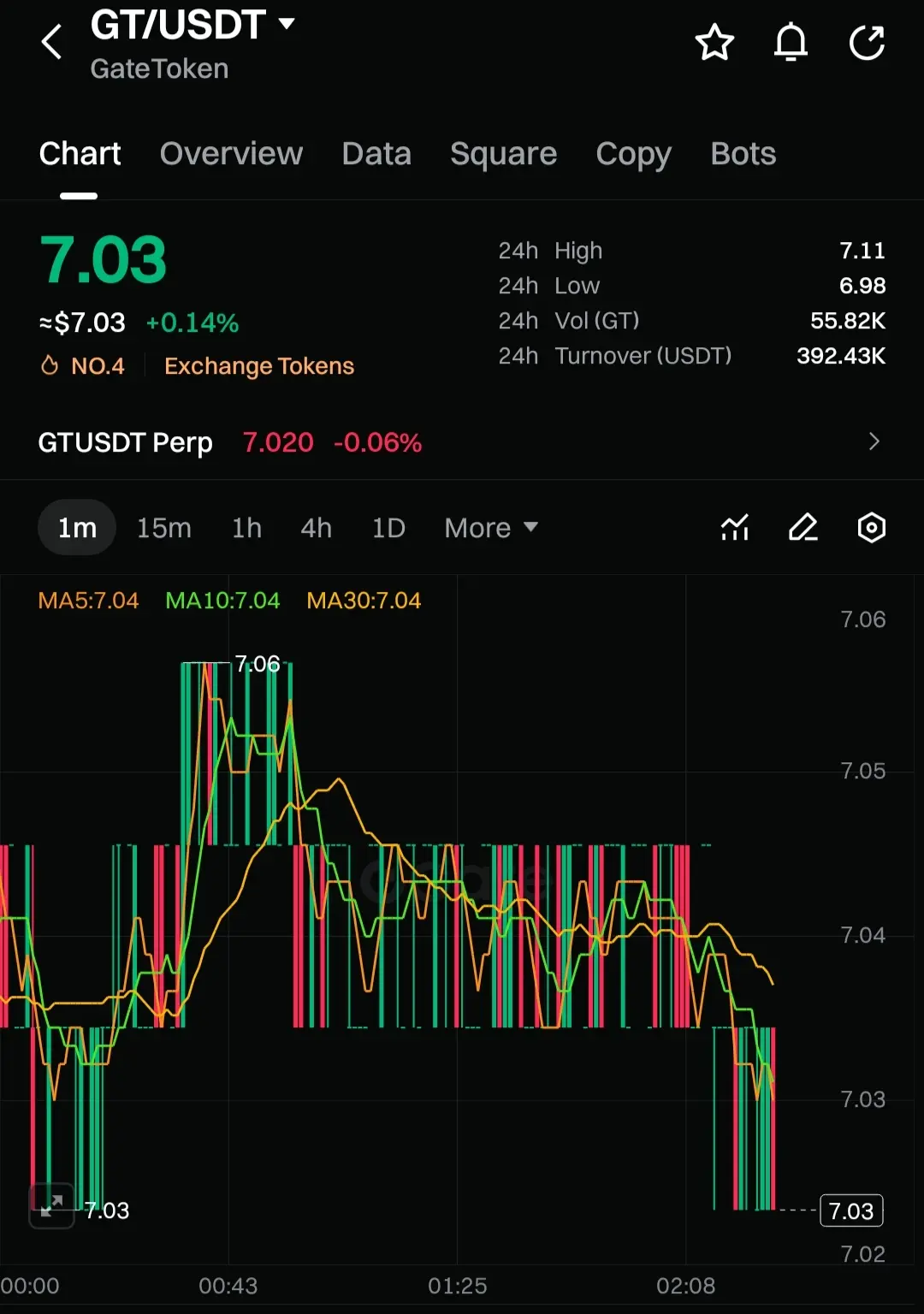Tap the 24h High value 7.11

[862, 251]
